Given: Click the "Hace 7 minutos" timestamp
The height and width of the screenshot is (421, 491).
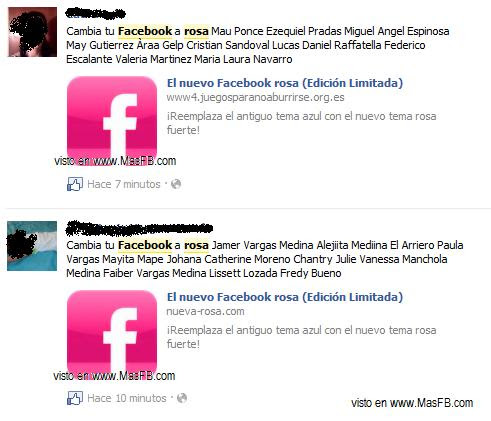Looking at the screenshot, I should (124, 184).
